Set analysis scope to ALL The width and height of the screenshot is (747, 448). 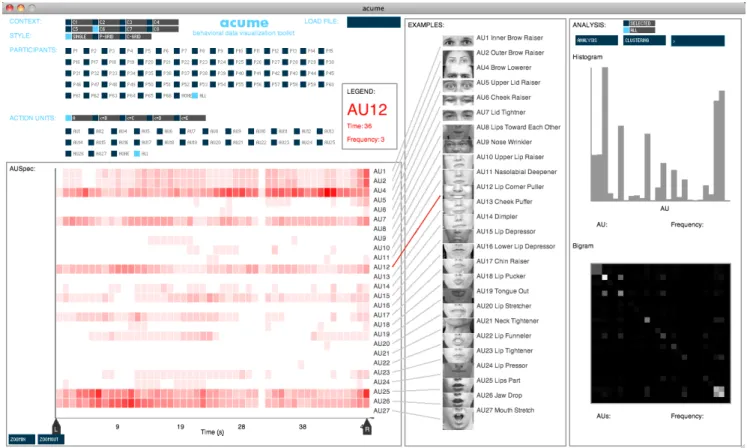626,30
